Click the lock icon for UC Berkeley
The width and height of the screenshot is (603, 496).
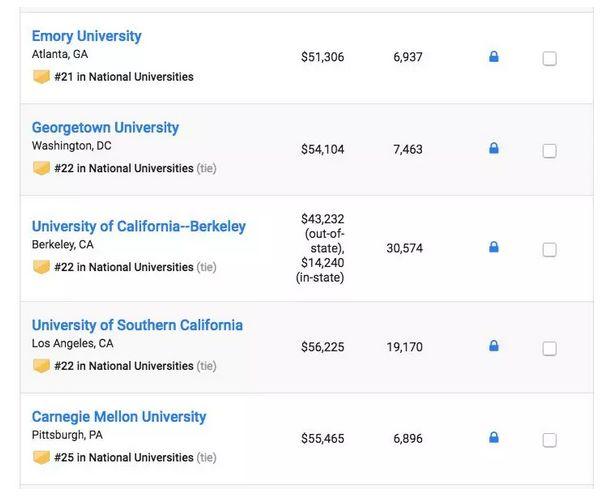point(493,247)
